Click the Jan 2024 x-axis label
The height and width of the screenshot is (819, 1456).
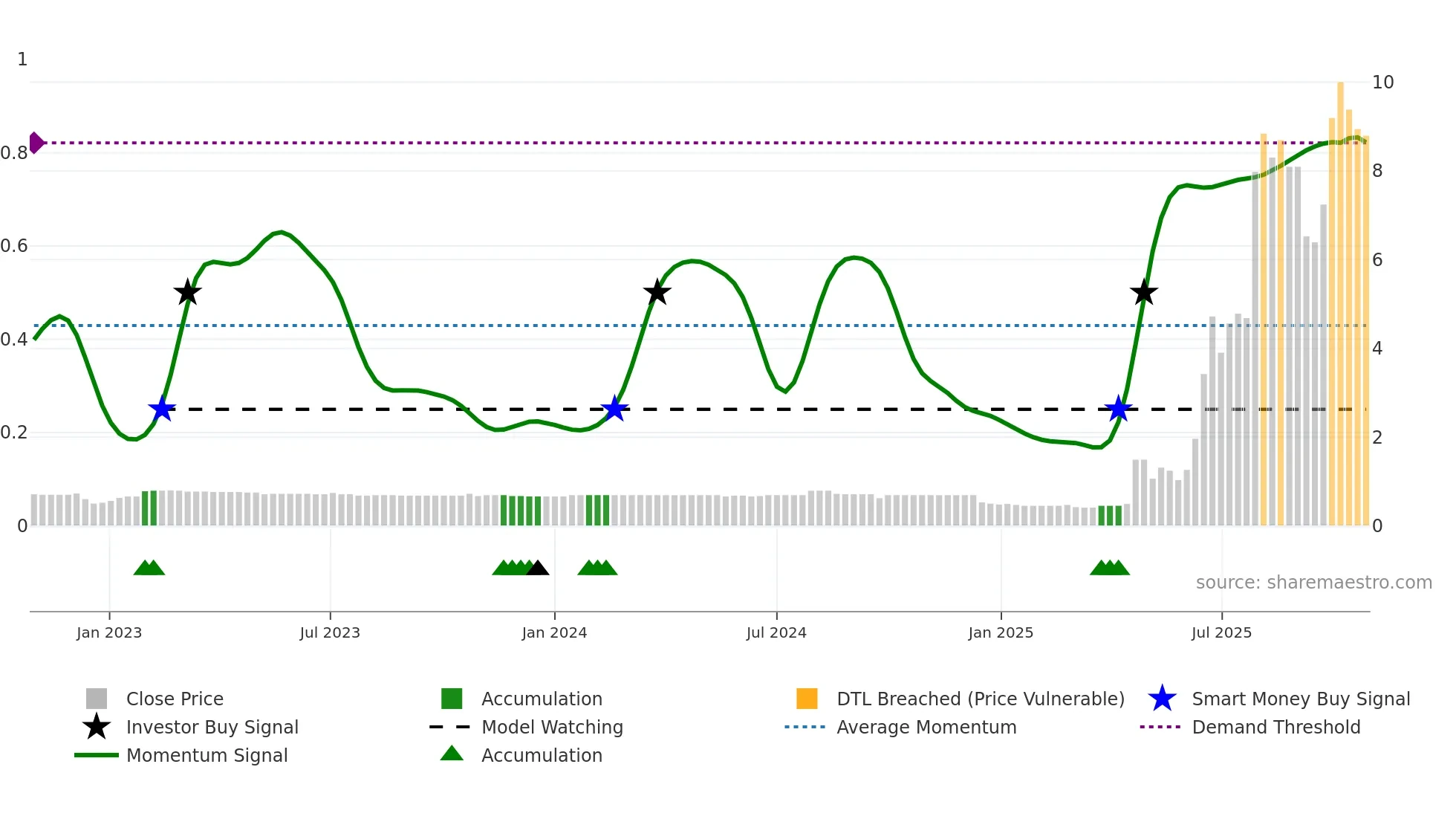click(x=554, y=632)
